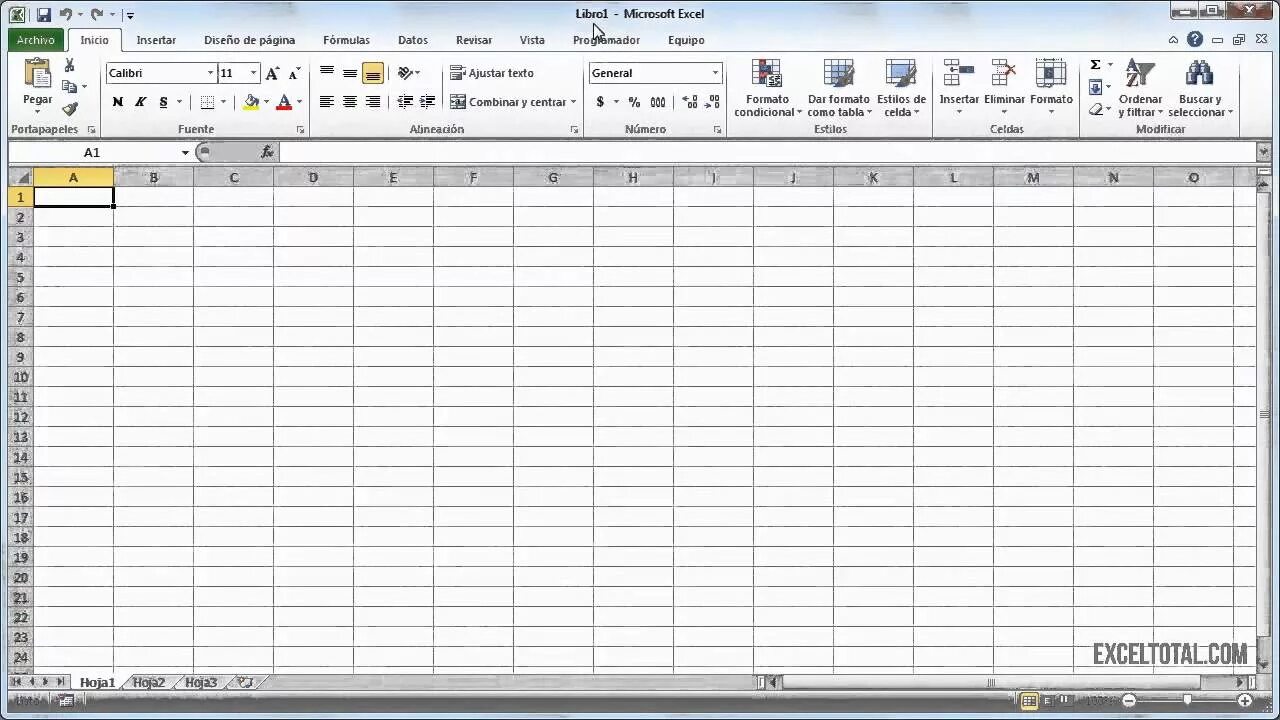
Task: Align text to middle of cell
Action: click(x=350, y=73)
